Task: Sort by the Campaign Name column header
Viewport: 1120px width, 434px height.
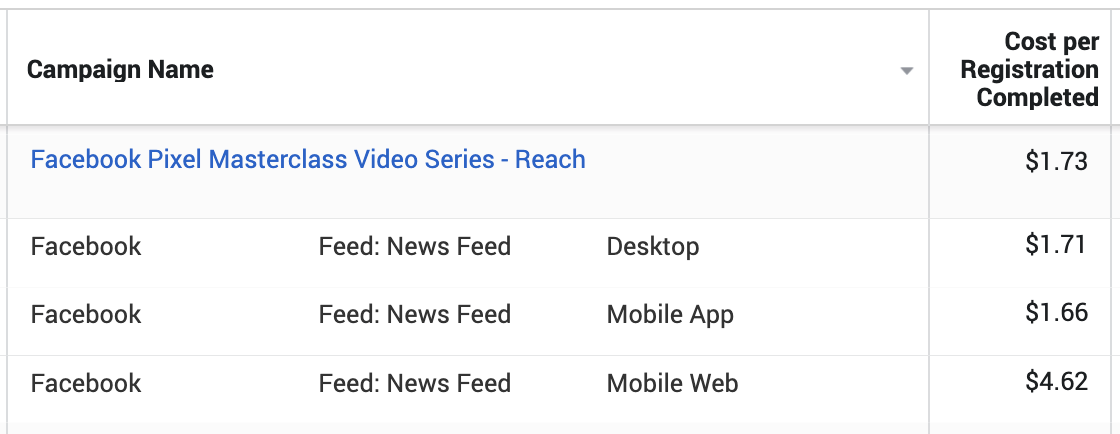Action: click(x=120, y=70)
